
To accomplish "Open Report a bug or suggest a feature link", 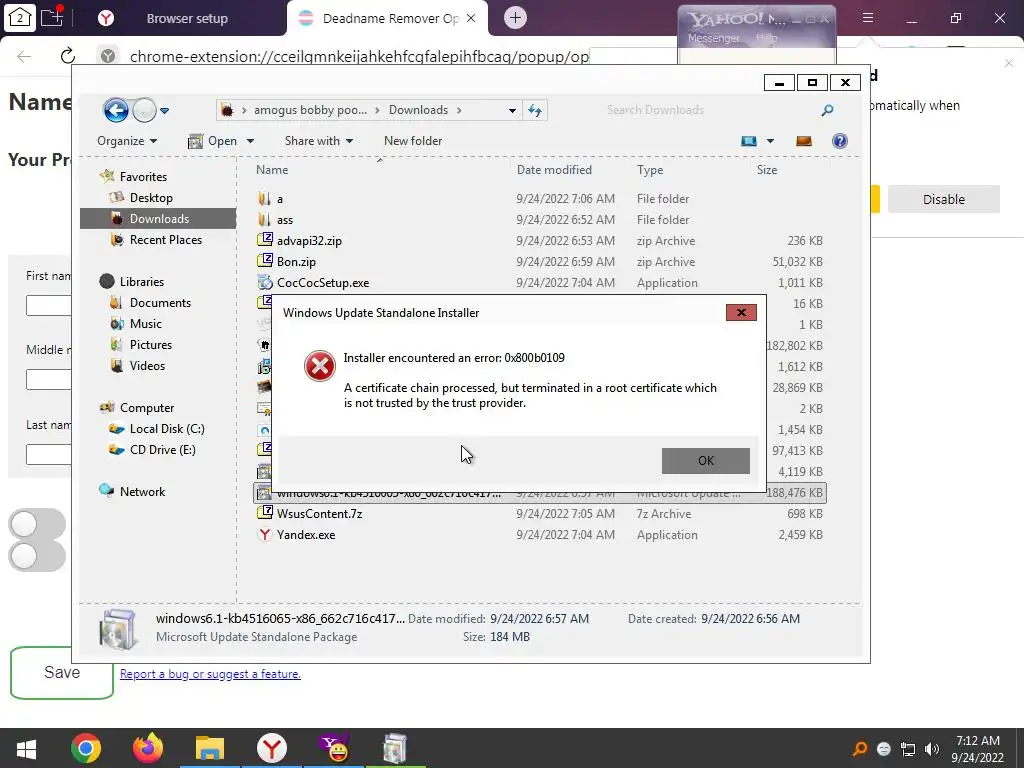I will pos(210,674).
